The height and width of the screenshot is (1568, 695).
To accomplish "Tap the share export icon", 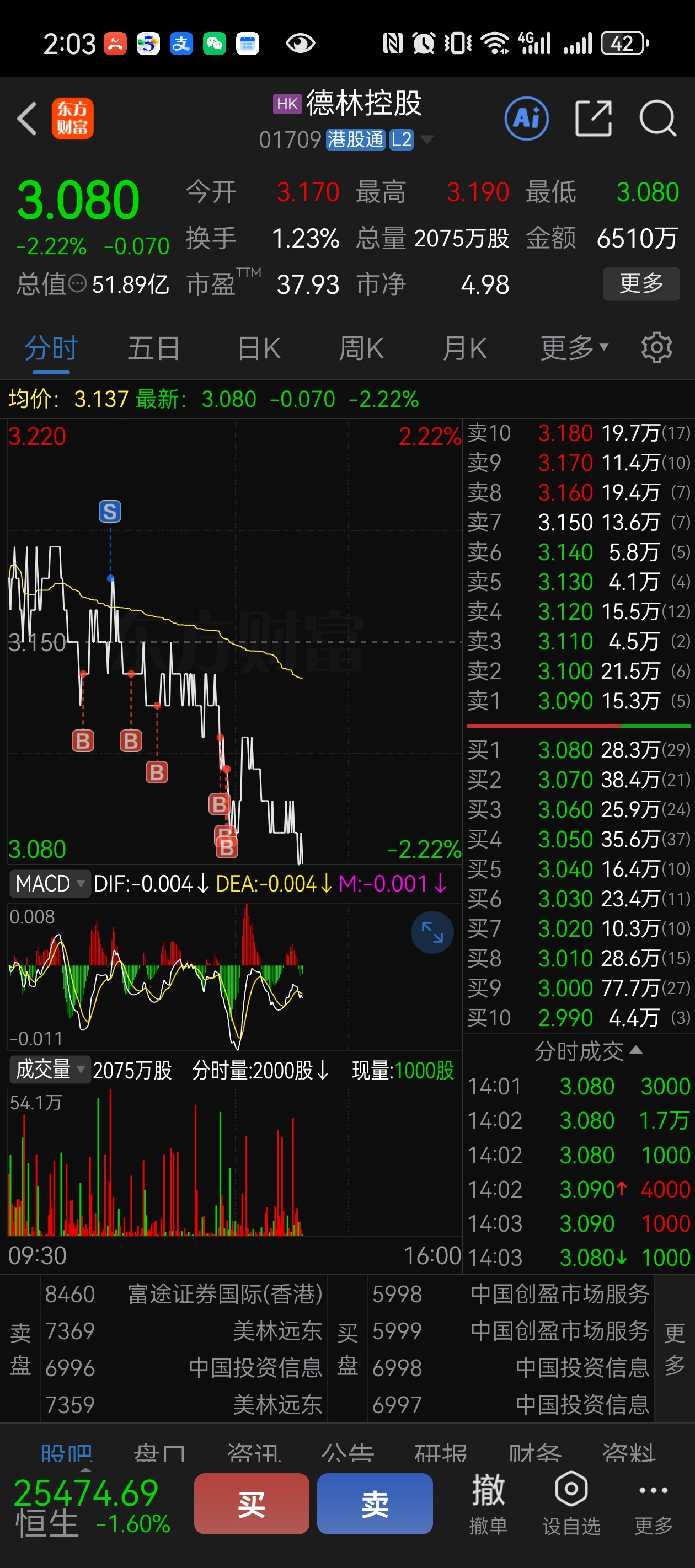I will tap(594, 118).
